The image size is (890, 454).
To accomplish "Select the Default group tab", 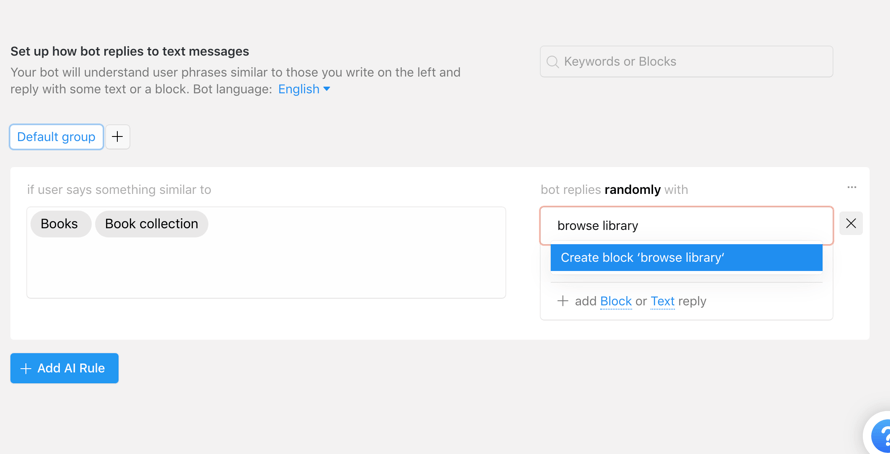I will 56,137.
